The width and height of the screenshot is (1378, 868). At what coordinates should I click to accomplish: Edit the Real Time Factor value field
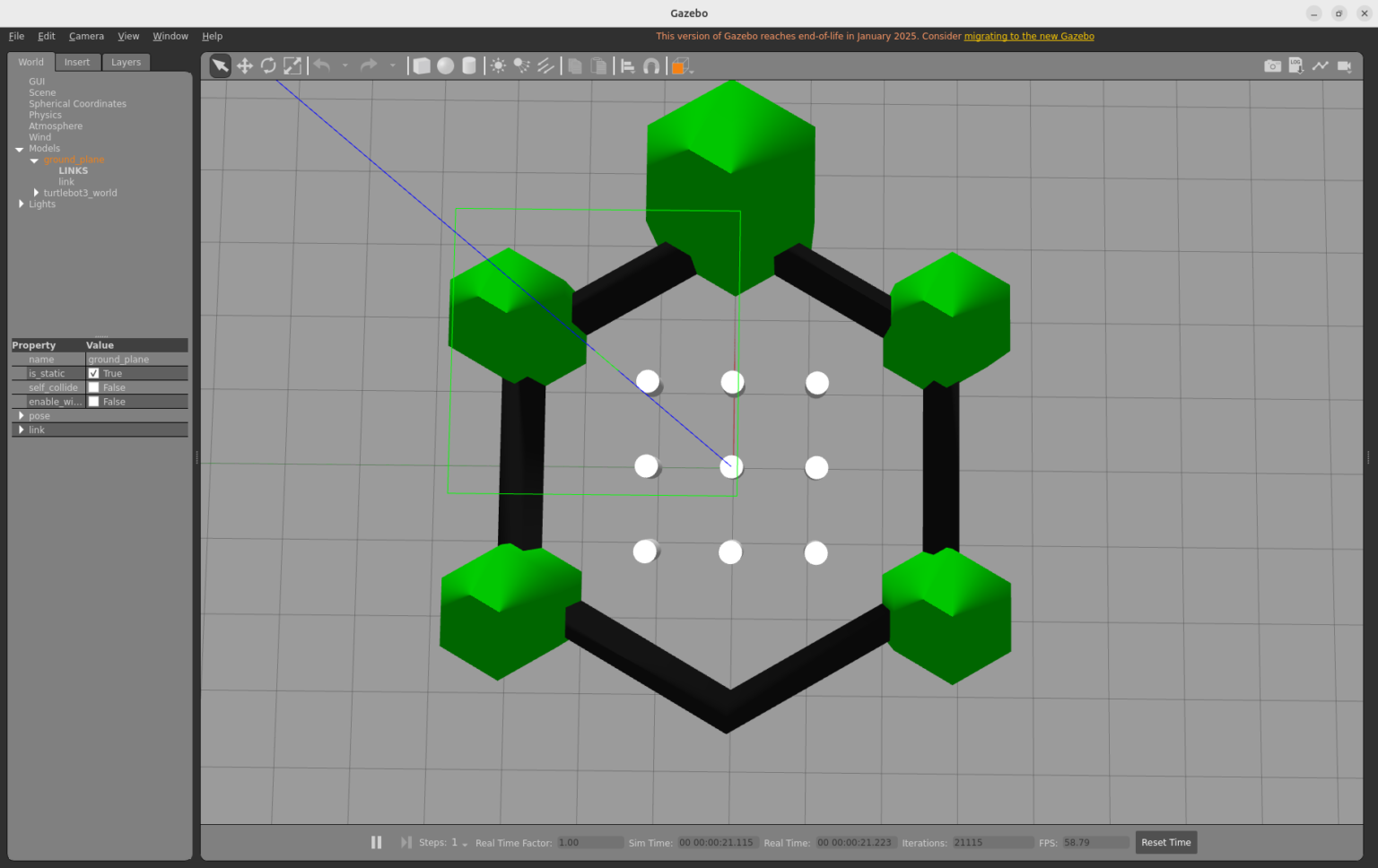589,842
